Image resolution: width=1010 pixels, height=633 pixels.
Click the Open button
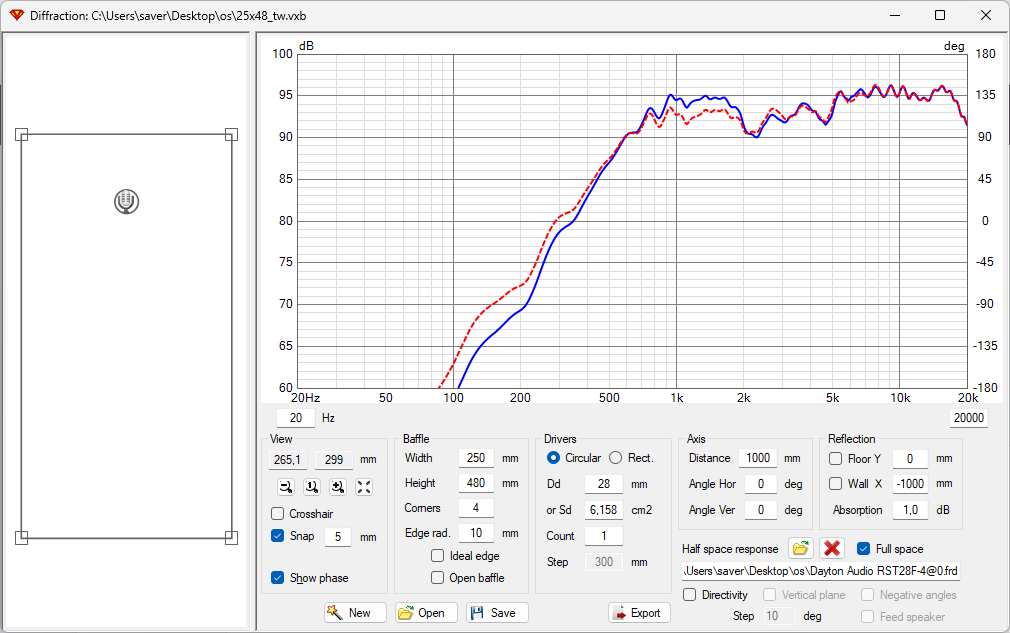tap(426, 612)
